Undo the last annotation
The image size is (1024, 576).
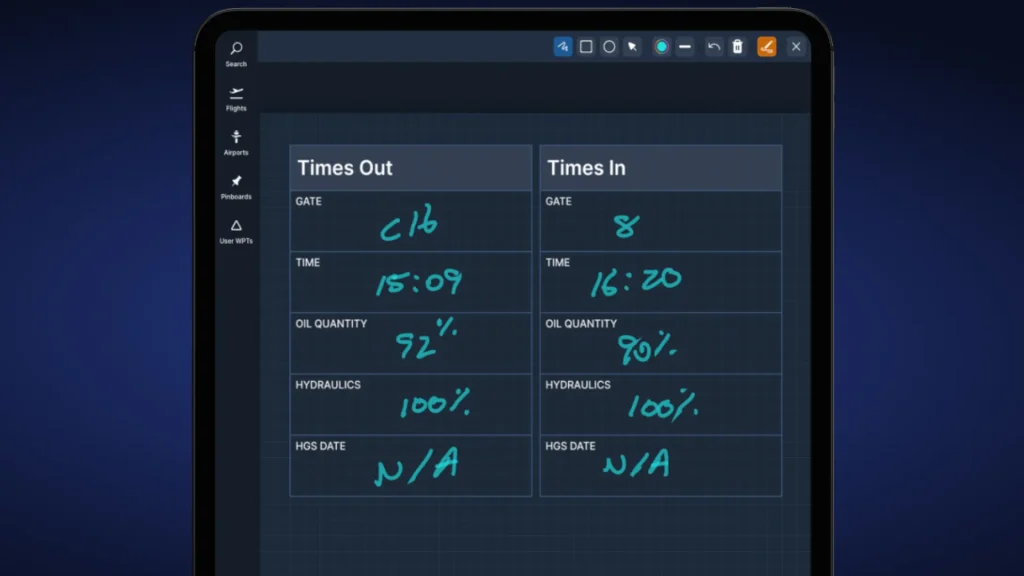click(x=713, y=47)
